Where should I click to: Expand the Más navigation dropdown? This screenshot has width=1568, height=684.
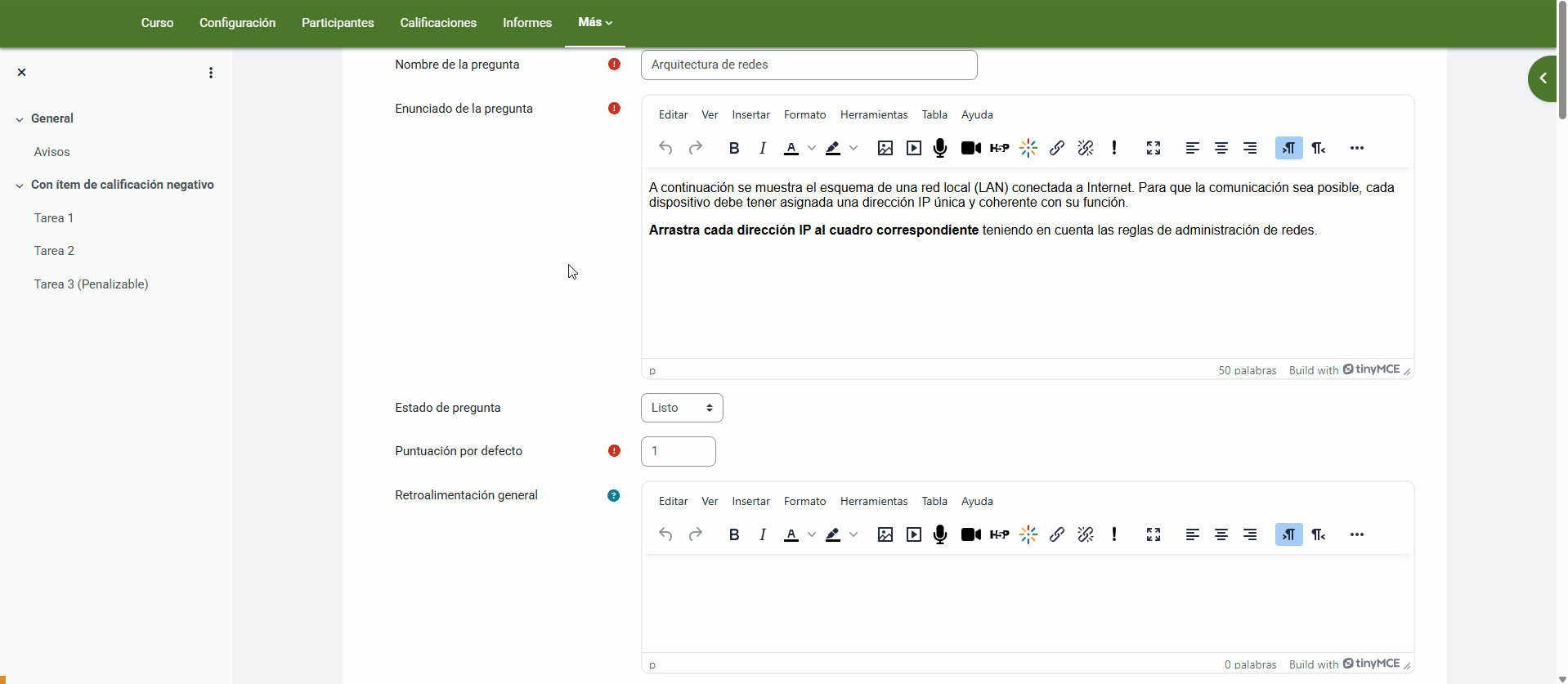[x=595, y=23]
